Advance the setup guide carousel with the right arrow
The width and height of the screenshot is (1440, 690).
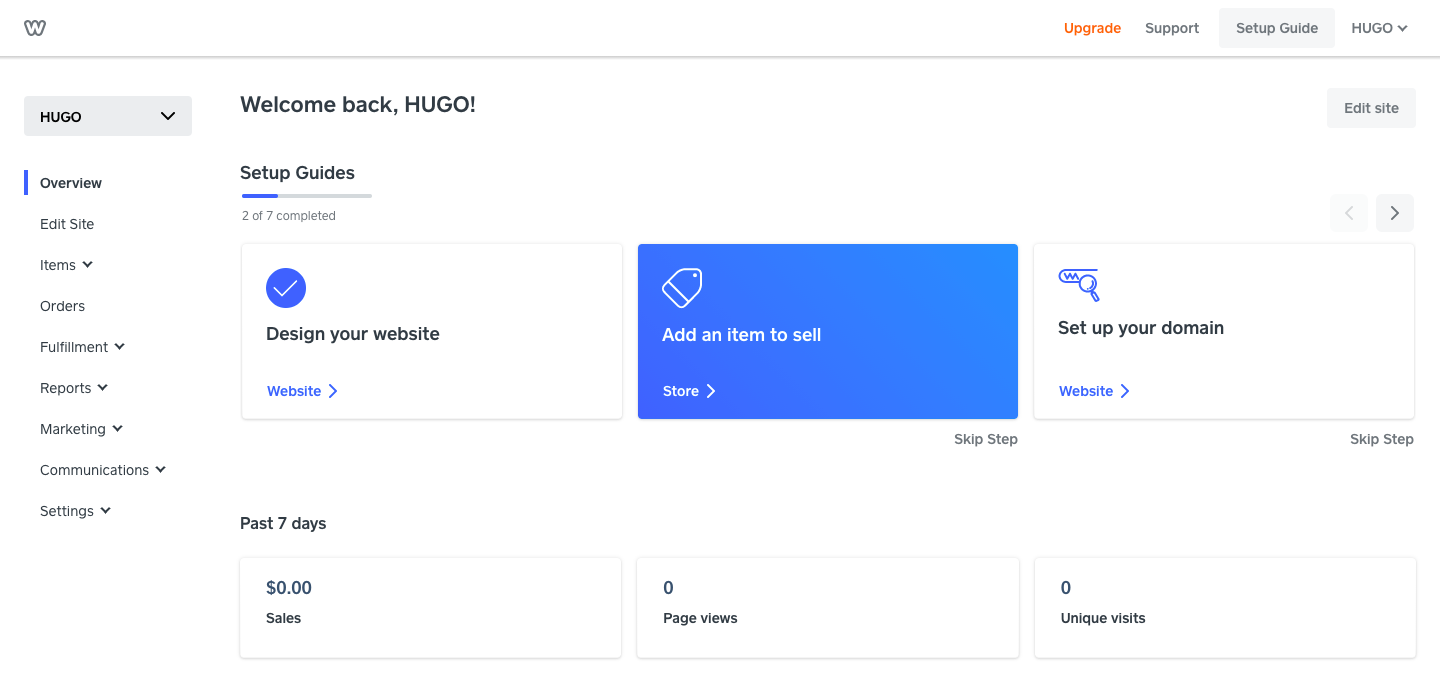tap(1394, 212)
